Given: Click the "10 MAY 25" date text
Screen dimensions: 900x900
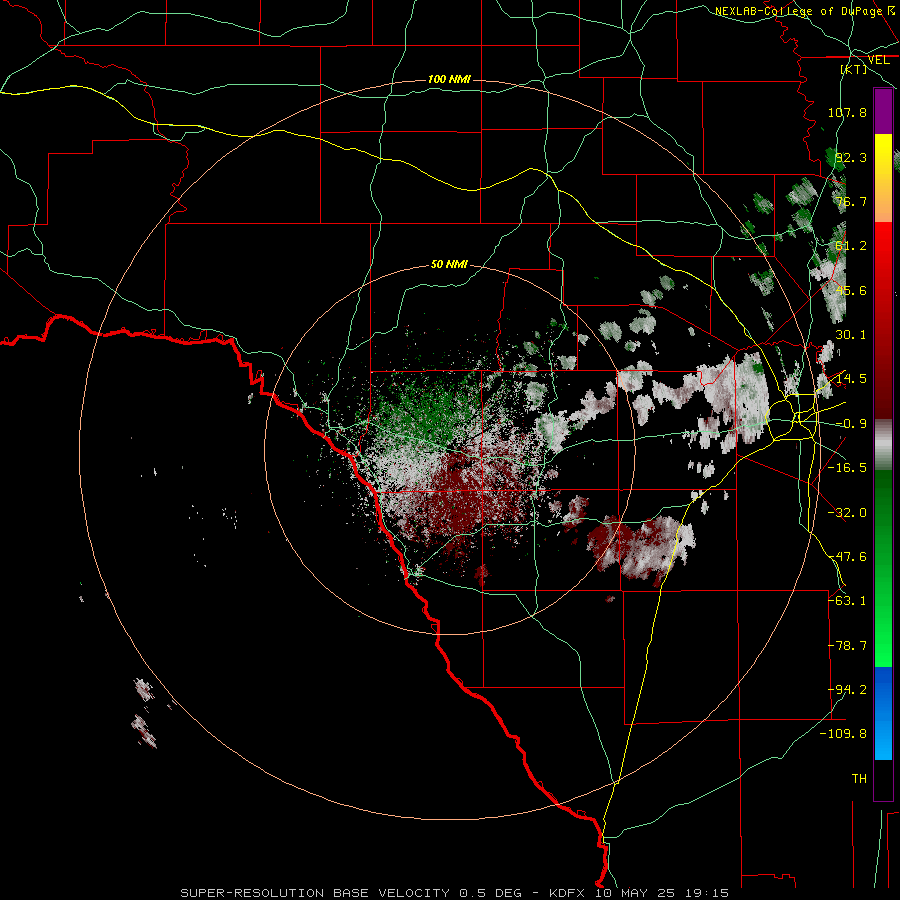Looking at the screenshot, I should pyautogui.click(x=634, y=893).
